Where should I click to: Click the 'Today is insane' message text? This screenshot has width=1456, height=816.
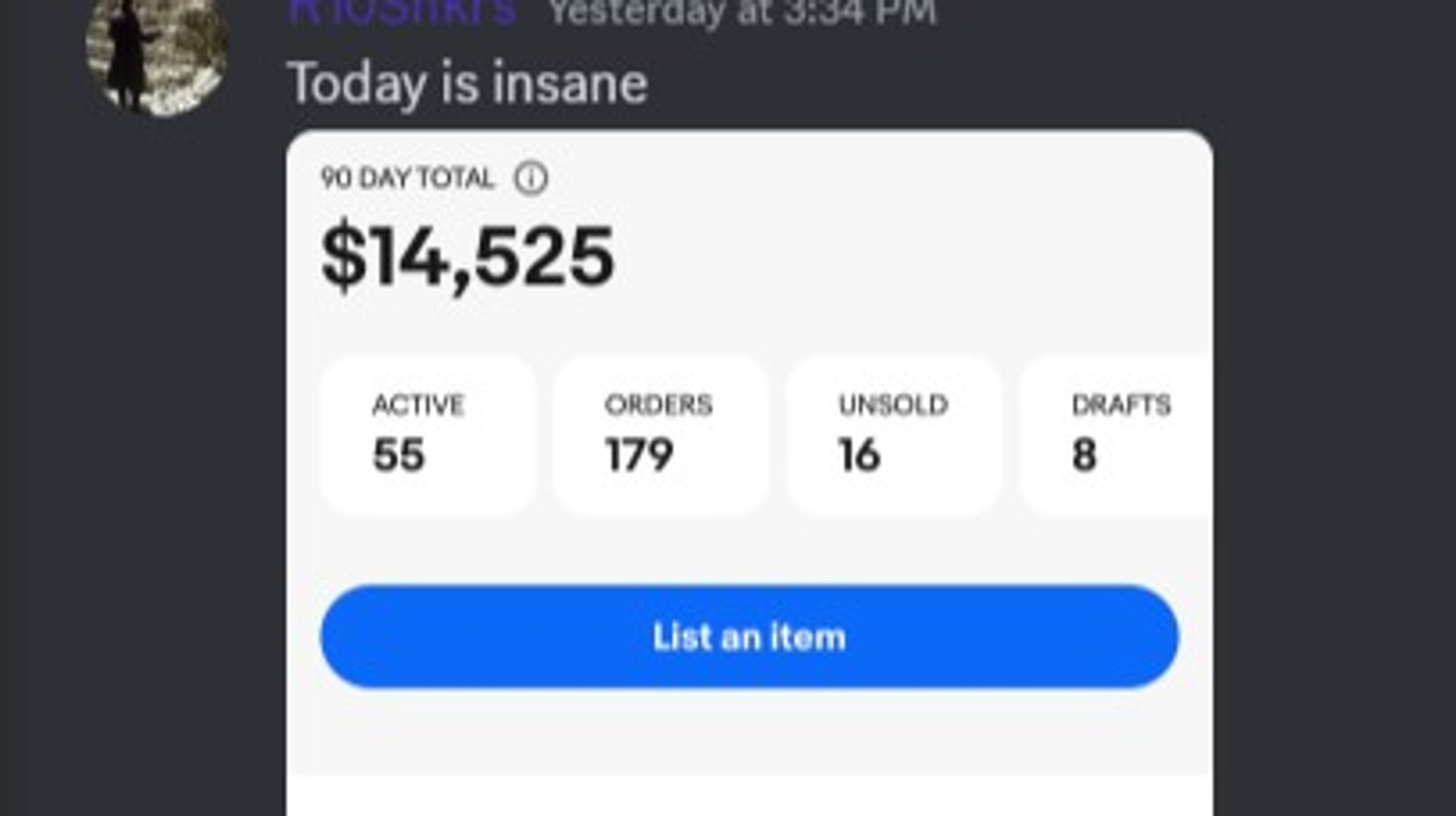468,84
